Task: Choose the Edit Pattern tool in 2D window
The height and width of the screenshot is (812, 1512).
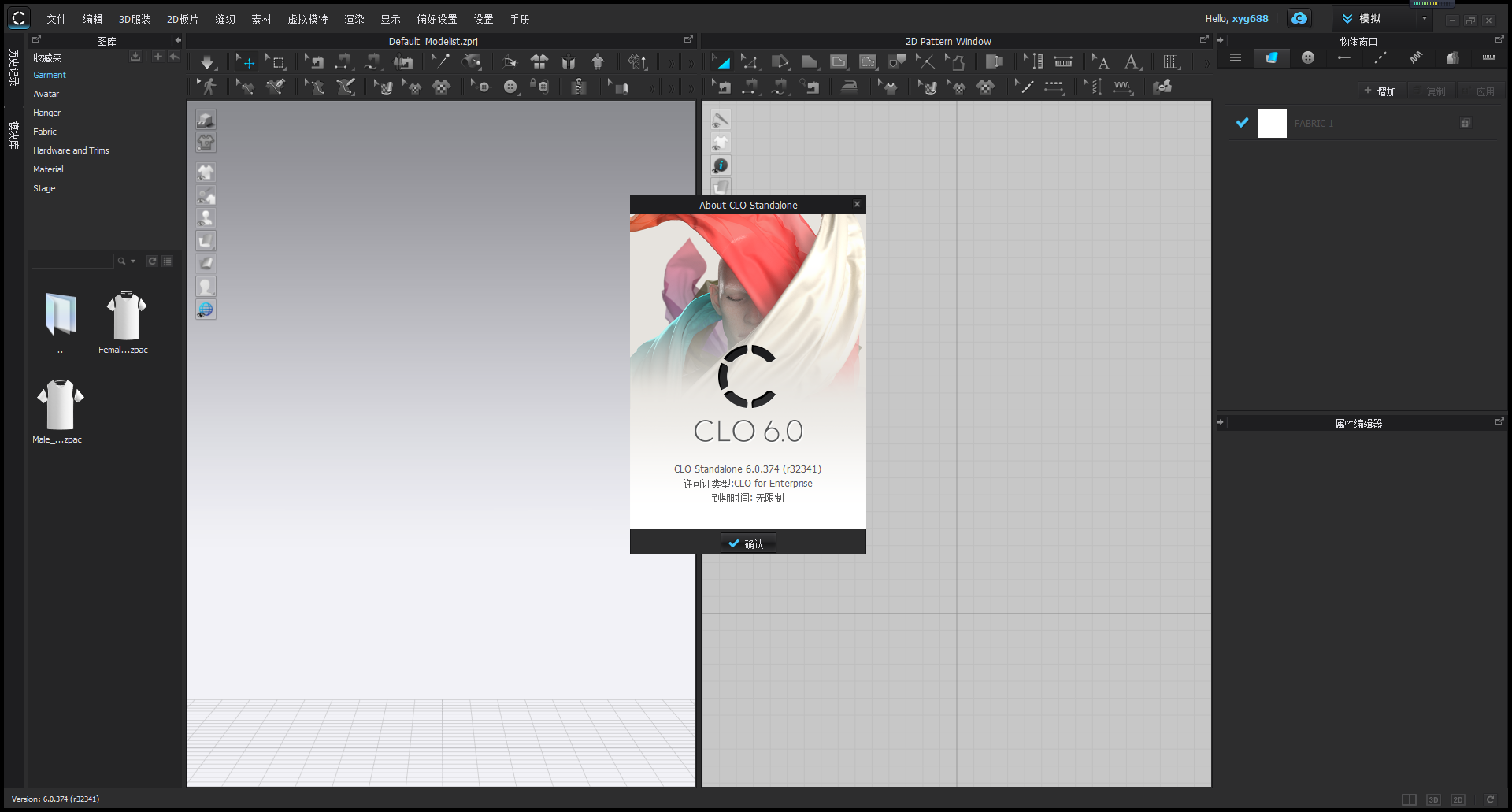Action: pos(753,61)
